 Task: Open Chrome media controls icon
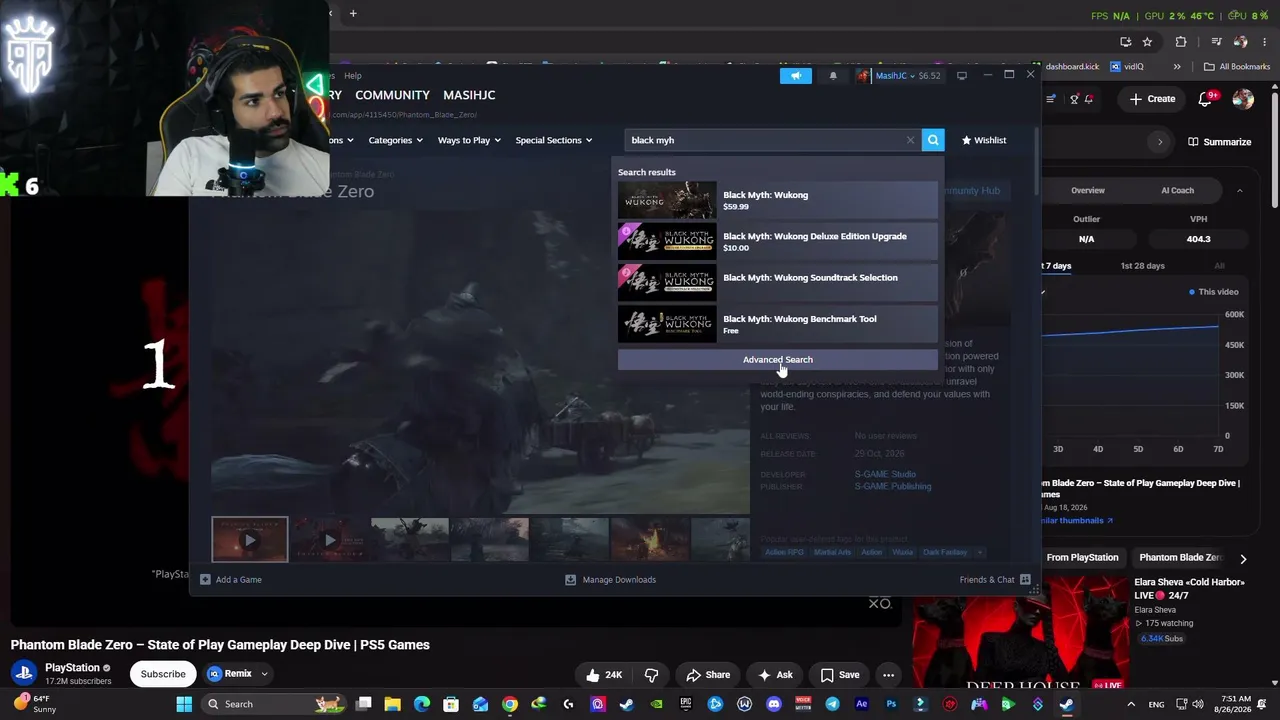[1216, 42]
